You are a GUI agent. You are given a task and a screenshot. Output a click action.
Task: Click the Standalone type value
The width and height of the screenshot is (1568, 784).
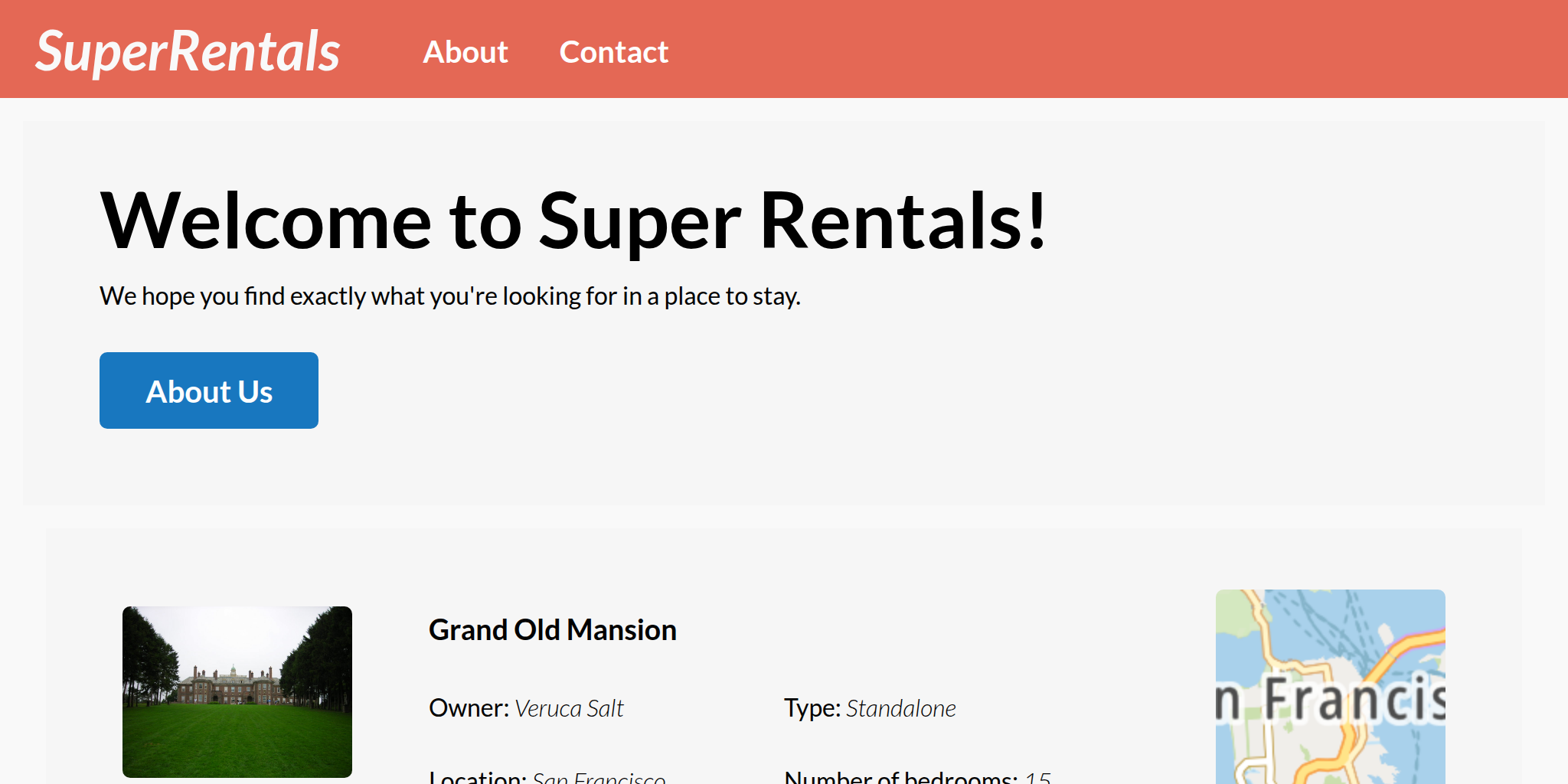(900, 708)
